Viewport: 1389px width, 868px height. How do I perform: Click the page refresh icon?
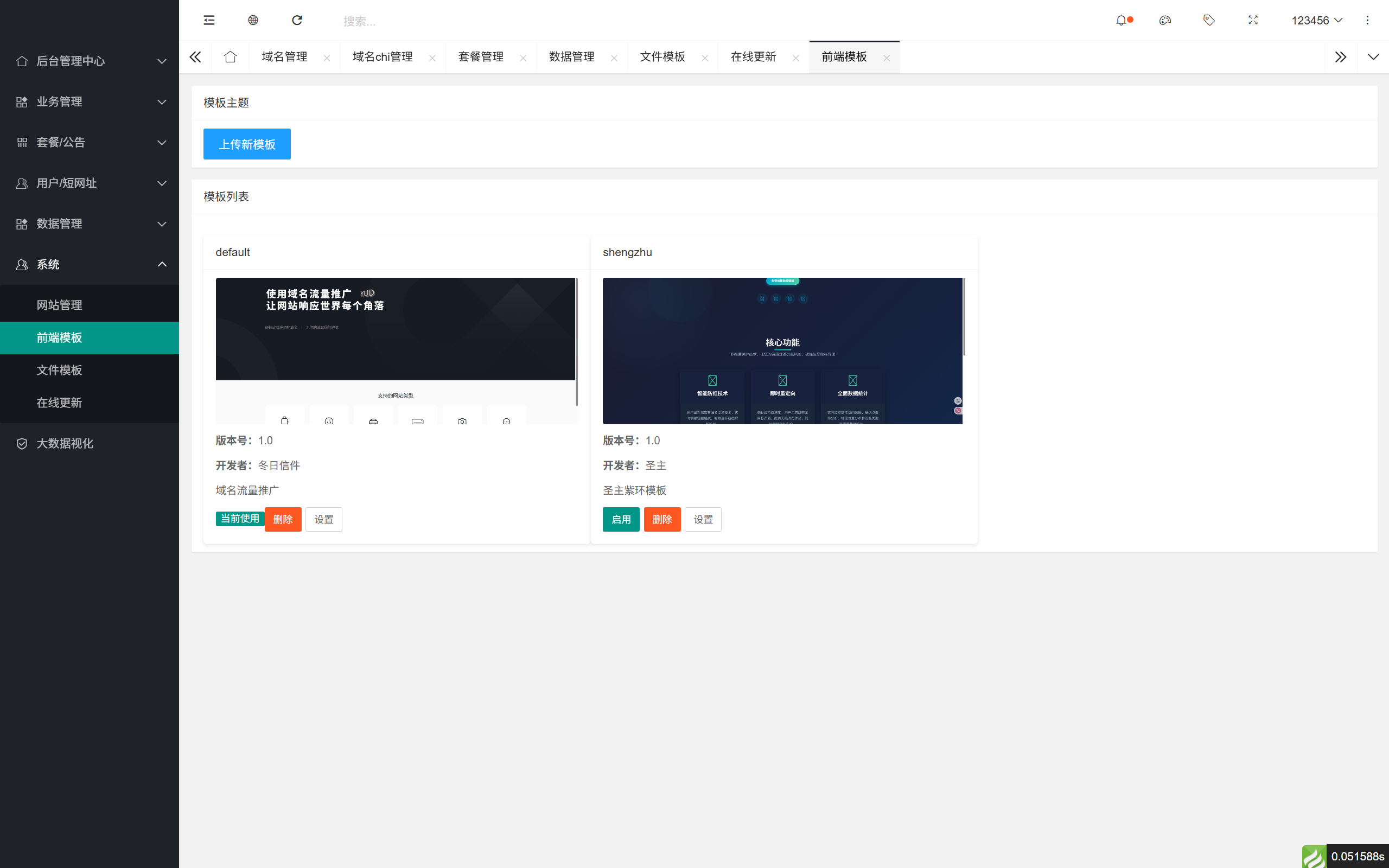pos(297,20)
